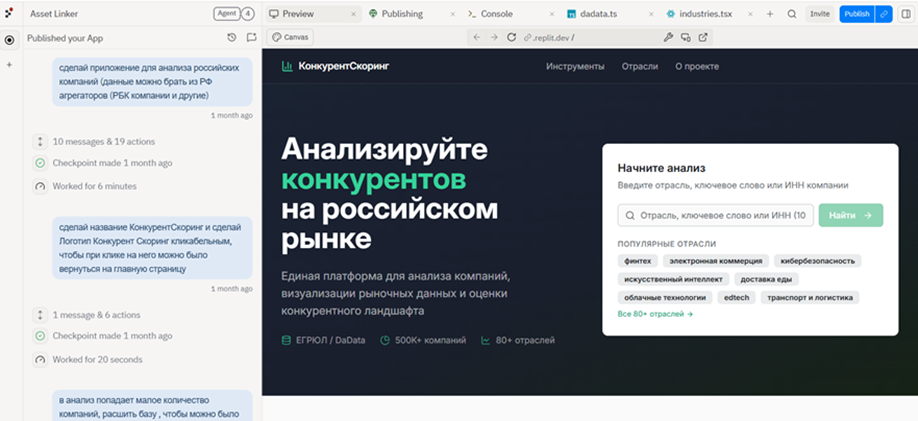
Task: Select облачные технологии tag
Action: (x=665, y=298)
